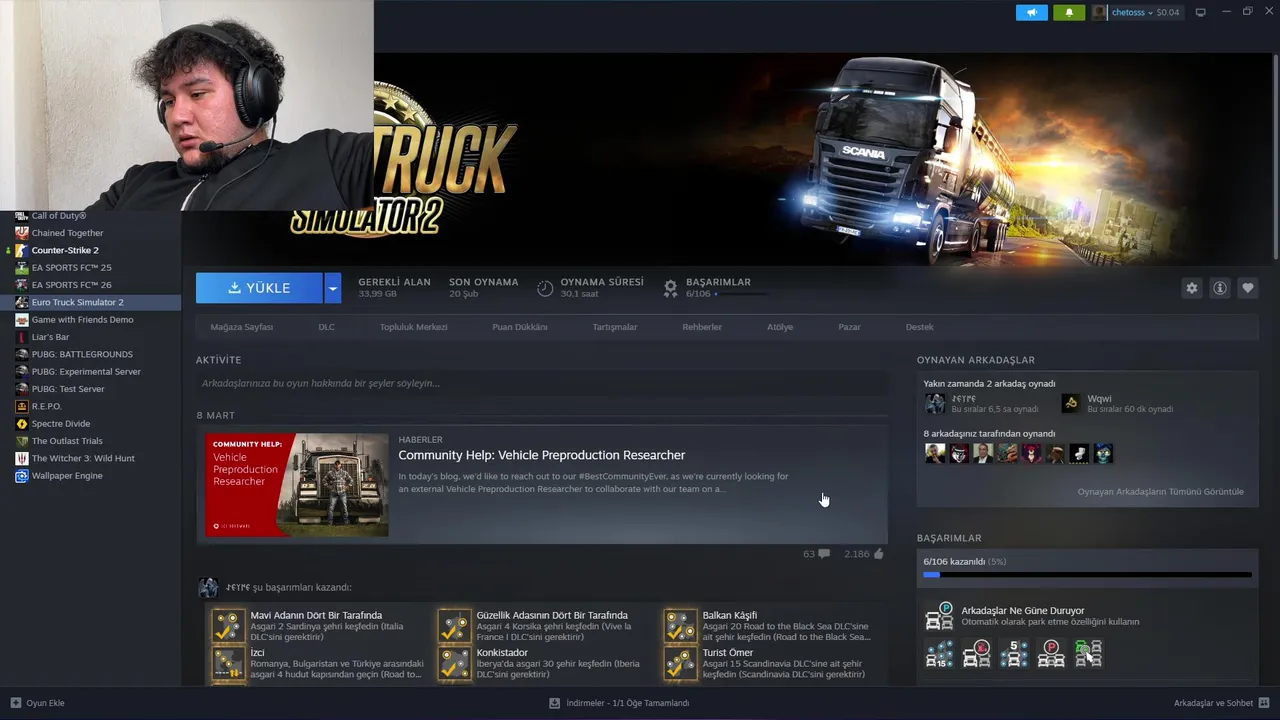
Task: Open Balkan Kâşifi achievement icon
Action: pyautogui.click(x=681, y=626)
